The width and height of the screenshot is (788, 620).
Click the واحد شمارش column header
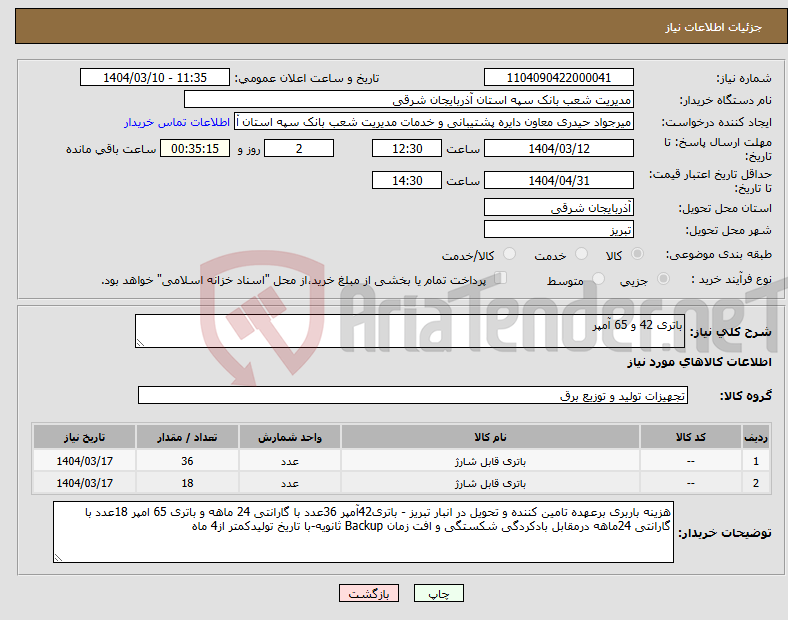coord(290,437)
